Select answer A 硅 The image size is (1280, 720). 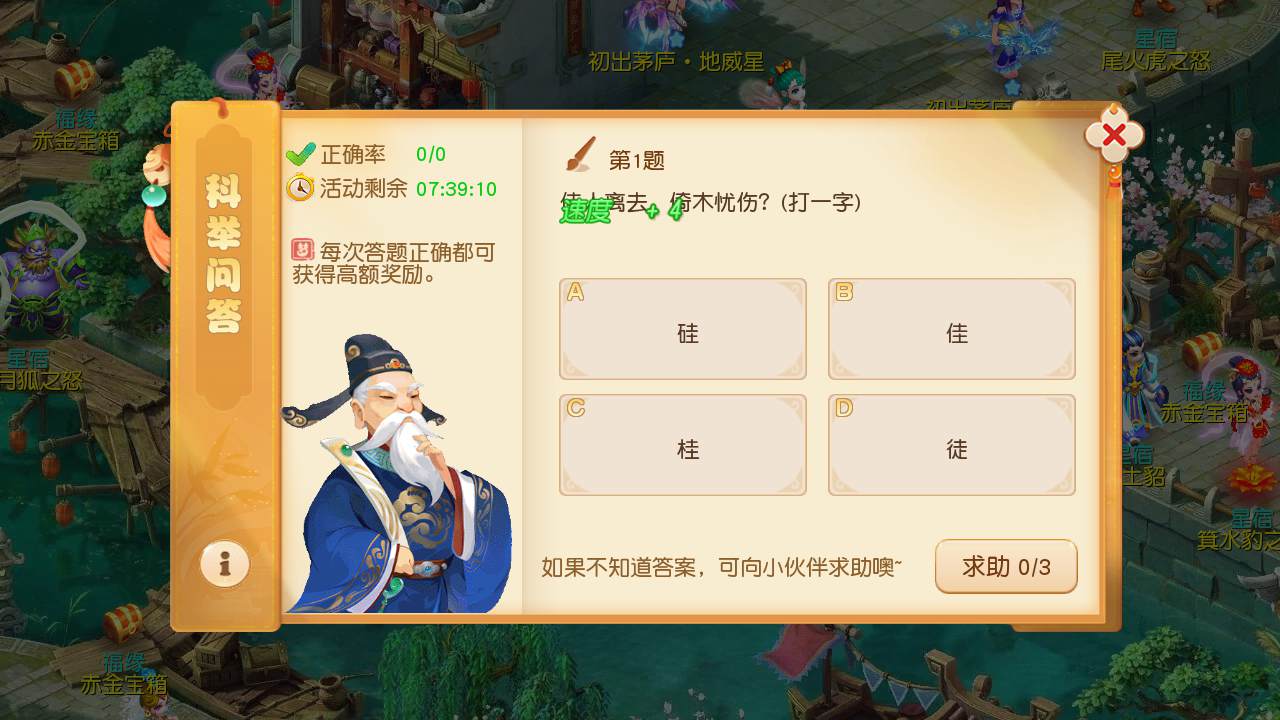tap(683, 329)
